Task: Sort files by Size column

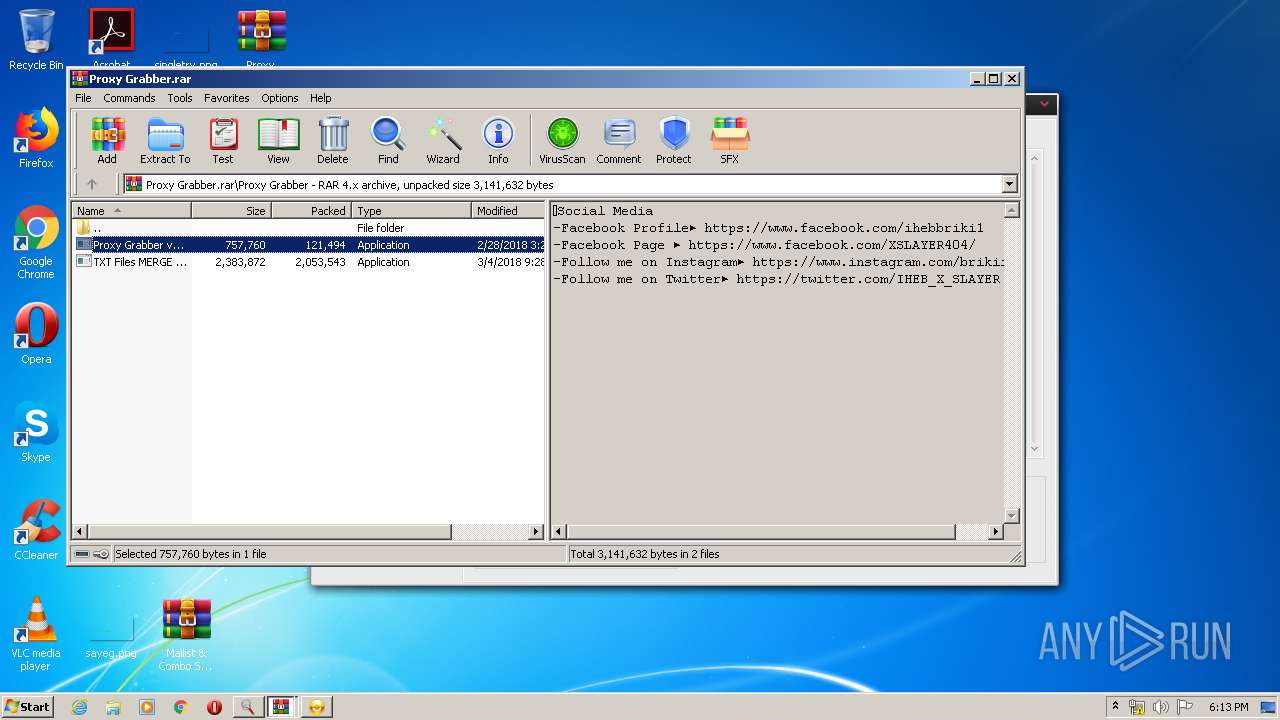Action: click(x=231, y=211)
